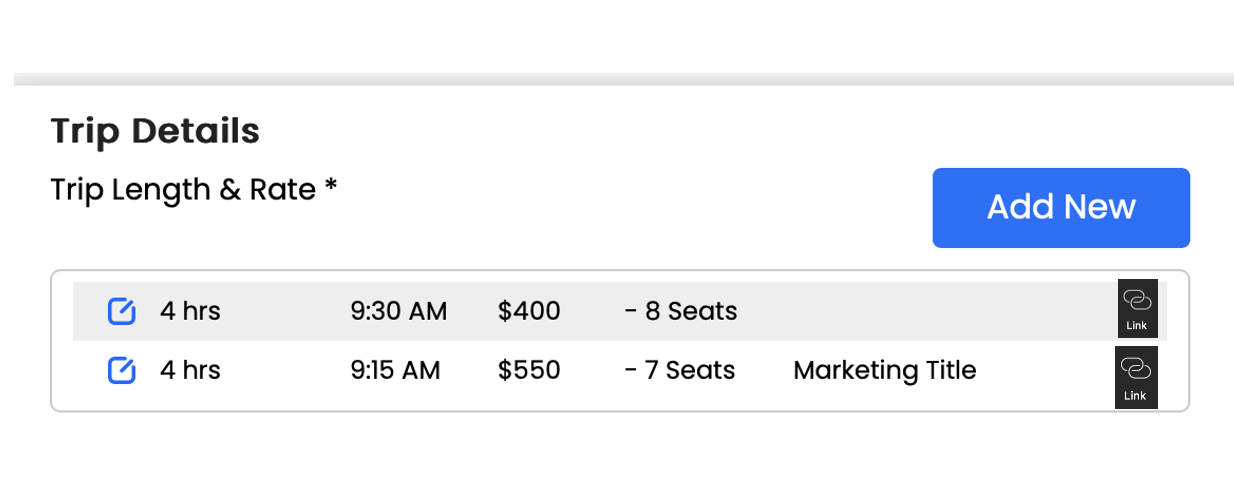Click the Trip Length & Rate label
Image resolution: width=1234 pixels, height=478 pixels.
click(183, 189)
